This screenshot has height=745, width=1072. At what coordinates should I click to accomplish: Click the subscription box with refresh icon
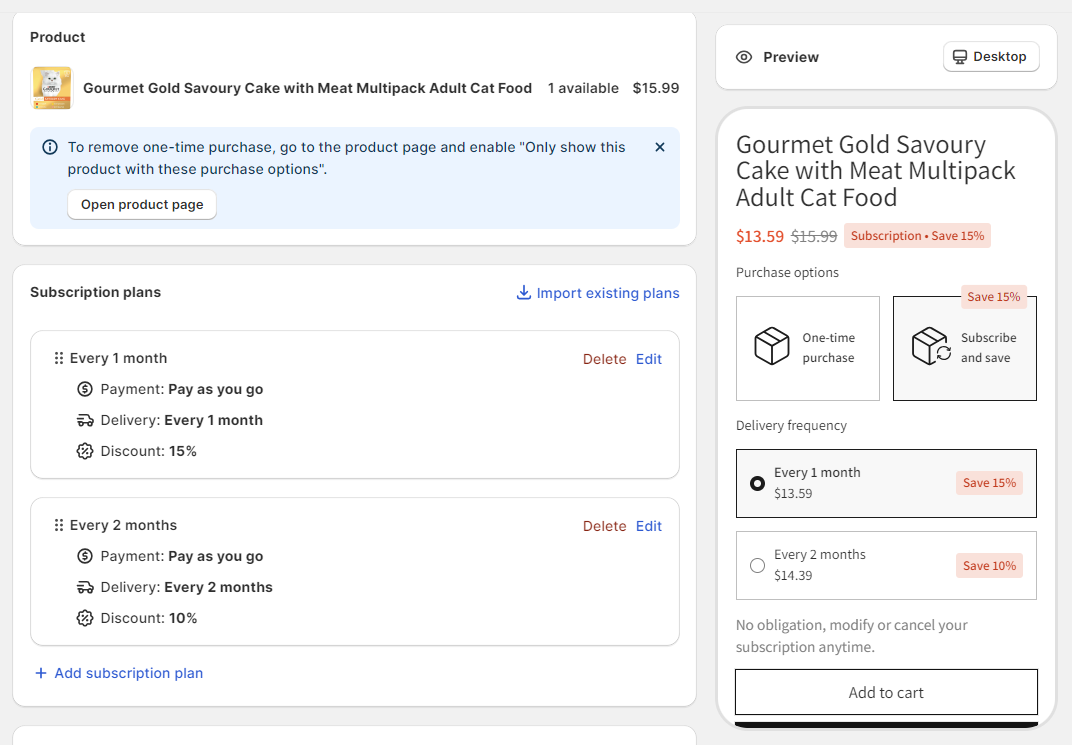931,346
